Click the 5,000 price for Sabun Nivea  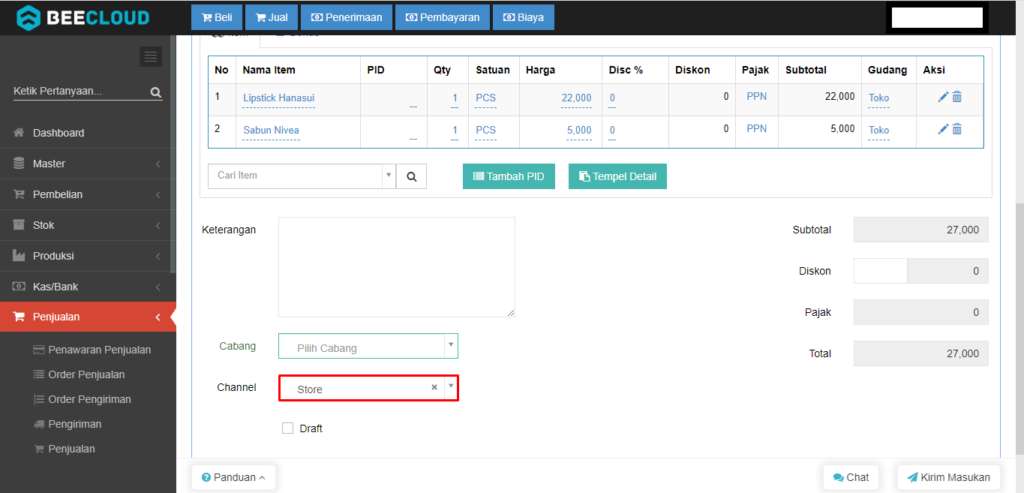pyautogui.click(x=579, y=130)
